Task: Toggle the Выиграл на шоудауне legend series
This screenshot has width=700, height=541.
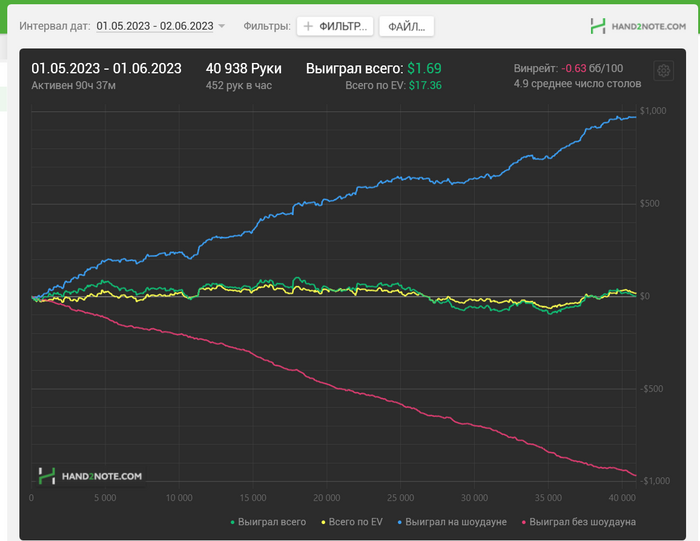Action: tap(452, 522)
